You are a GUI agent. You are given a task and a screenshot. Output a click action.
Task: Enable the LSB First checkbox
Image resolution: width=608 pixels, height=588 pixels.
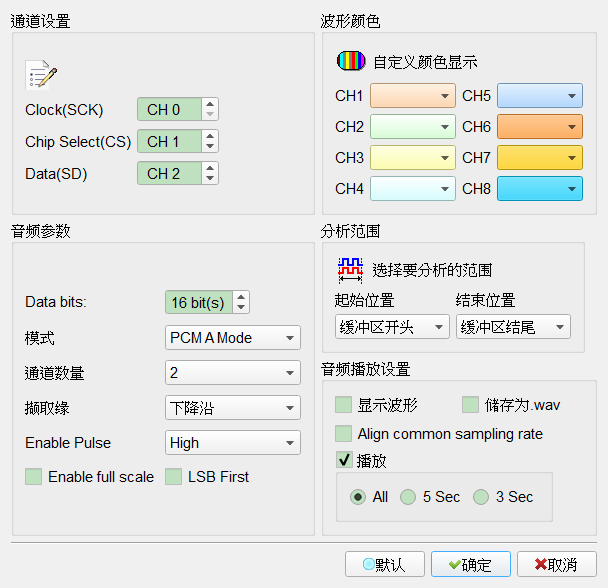[173, 476]
